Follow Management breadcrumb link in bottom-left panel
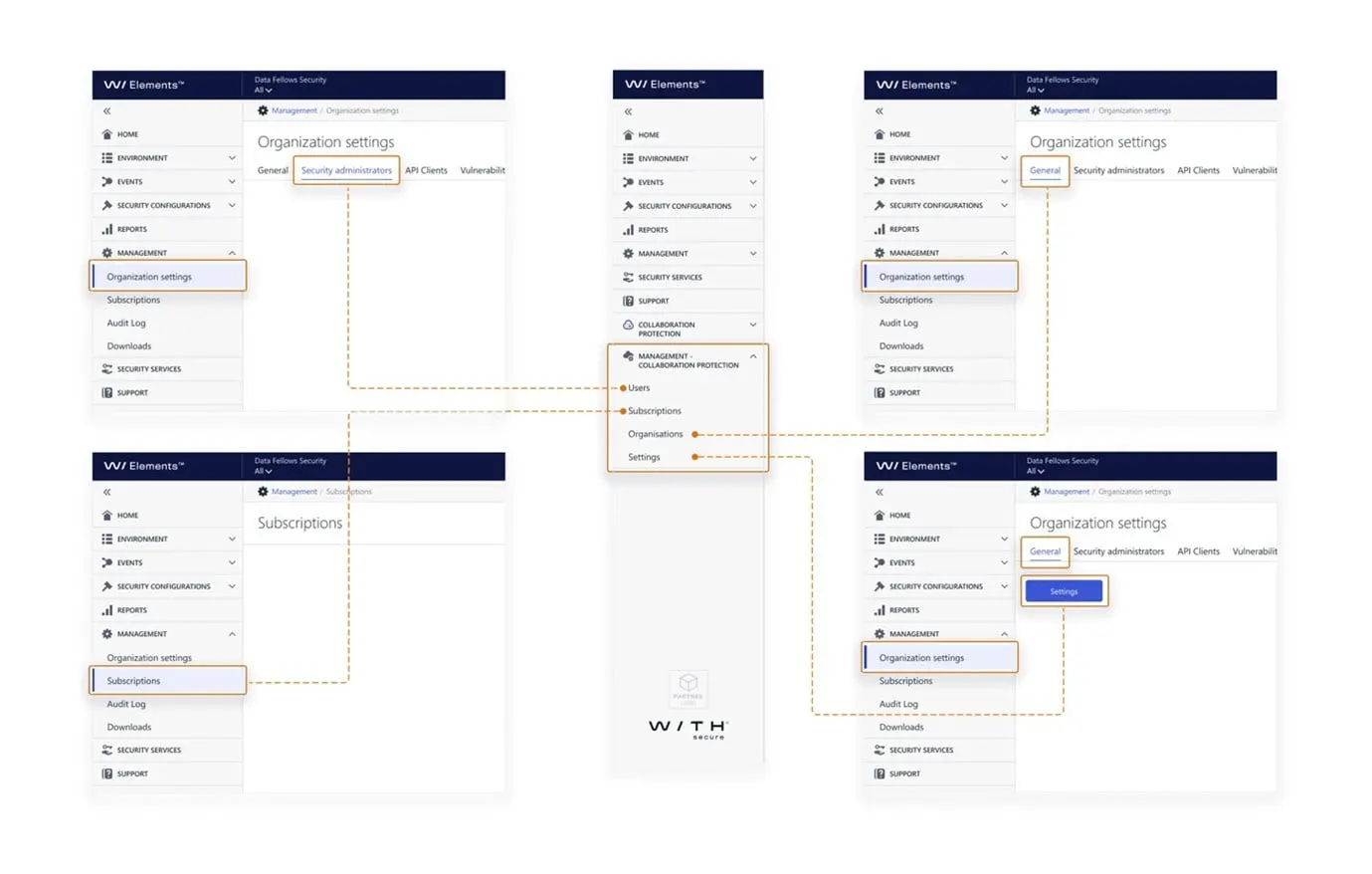1372x874 pixels. [x=294, y=492]
